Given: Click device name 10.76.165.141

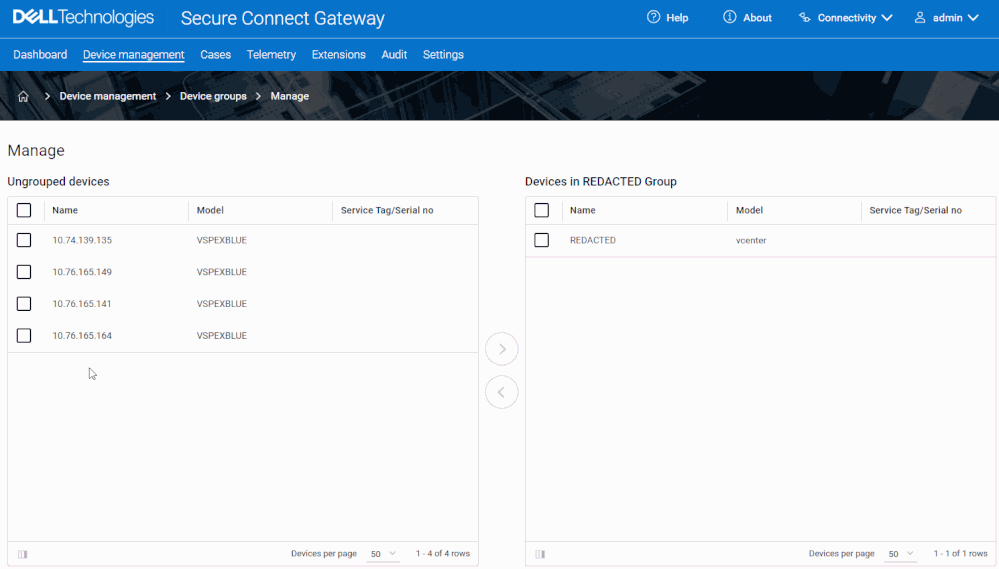Looking at the screenshot, I should 82,304.
